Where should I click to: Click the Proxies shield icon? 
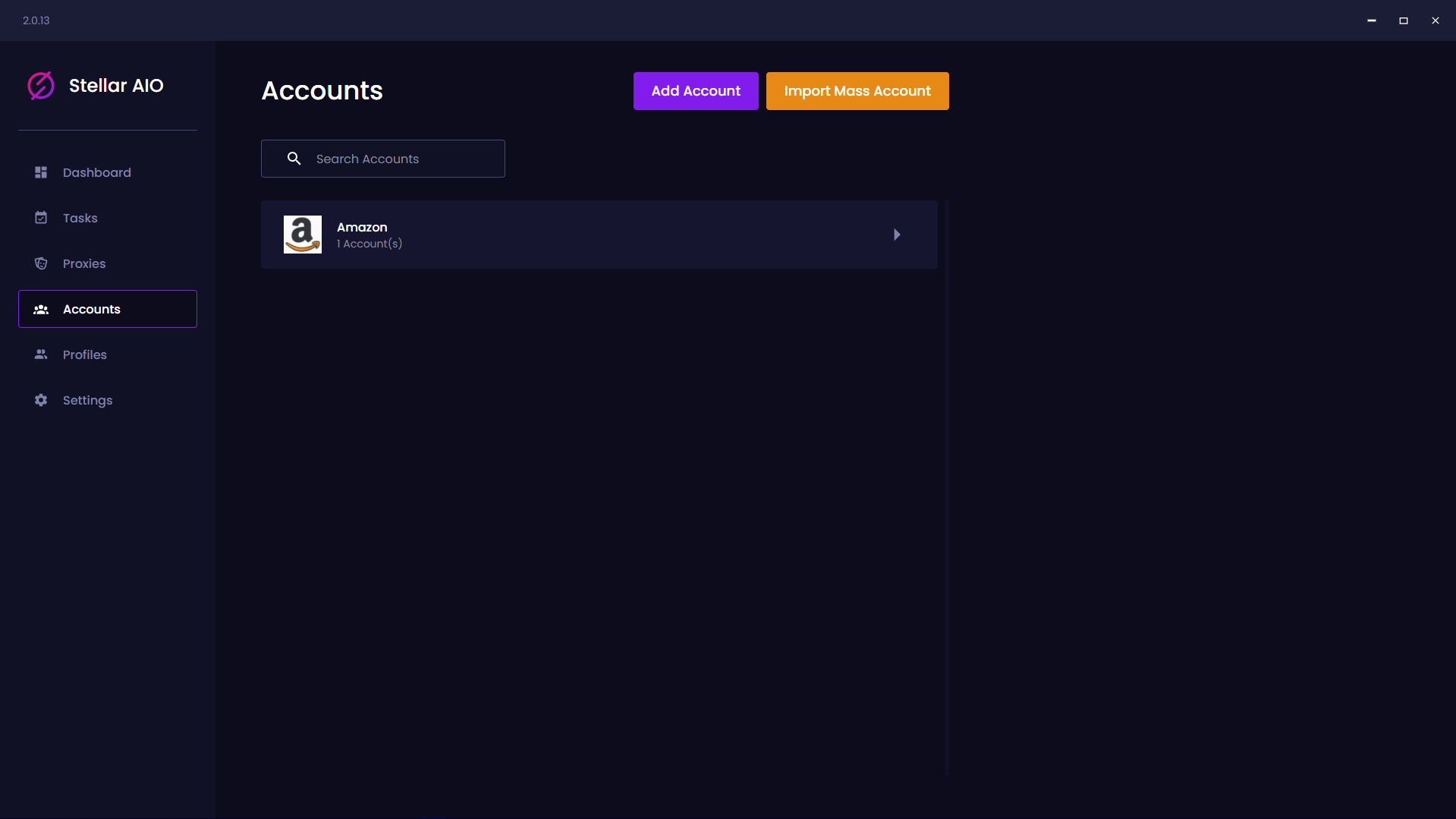coord(41,263)
